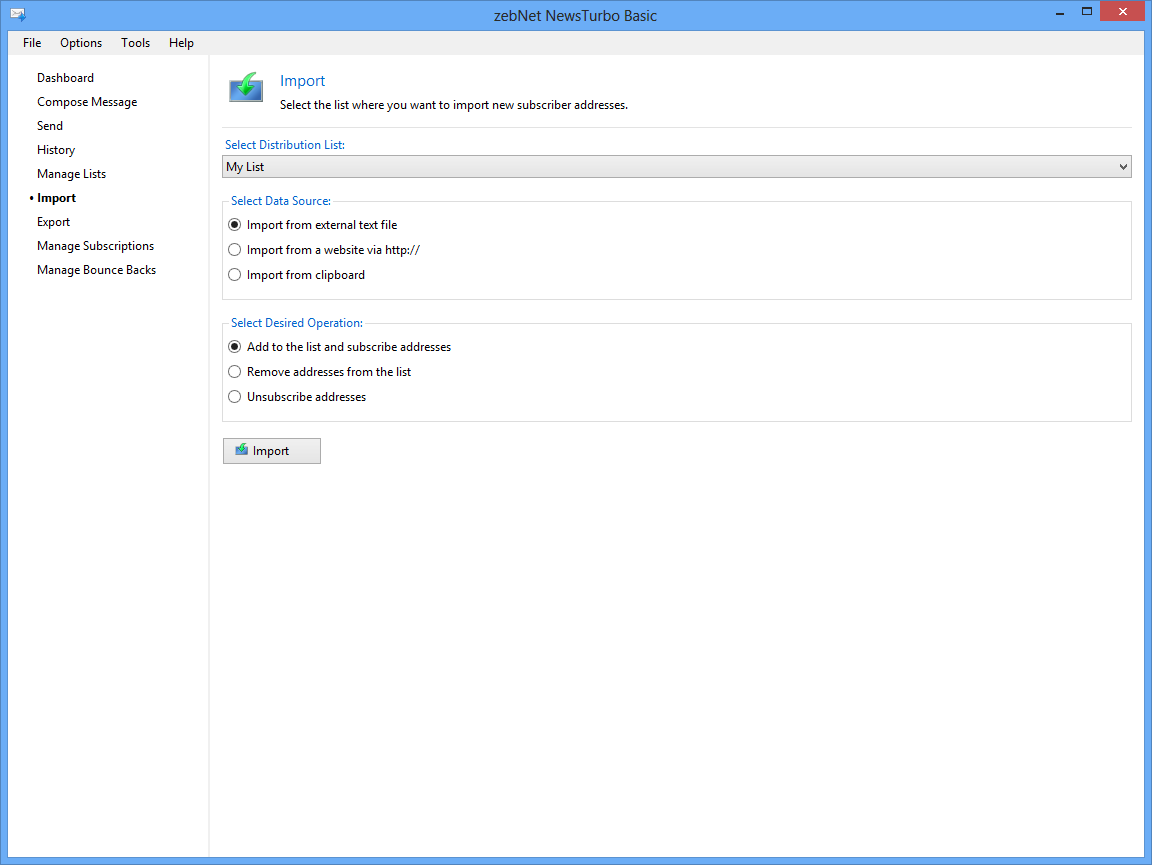Screen dimensions: 1152x865
Task: Click the large Import header icon
Action: [x=246, y=87]
